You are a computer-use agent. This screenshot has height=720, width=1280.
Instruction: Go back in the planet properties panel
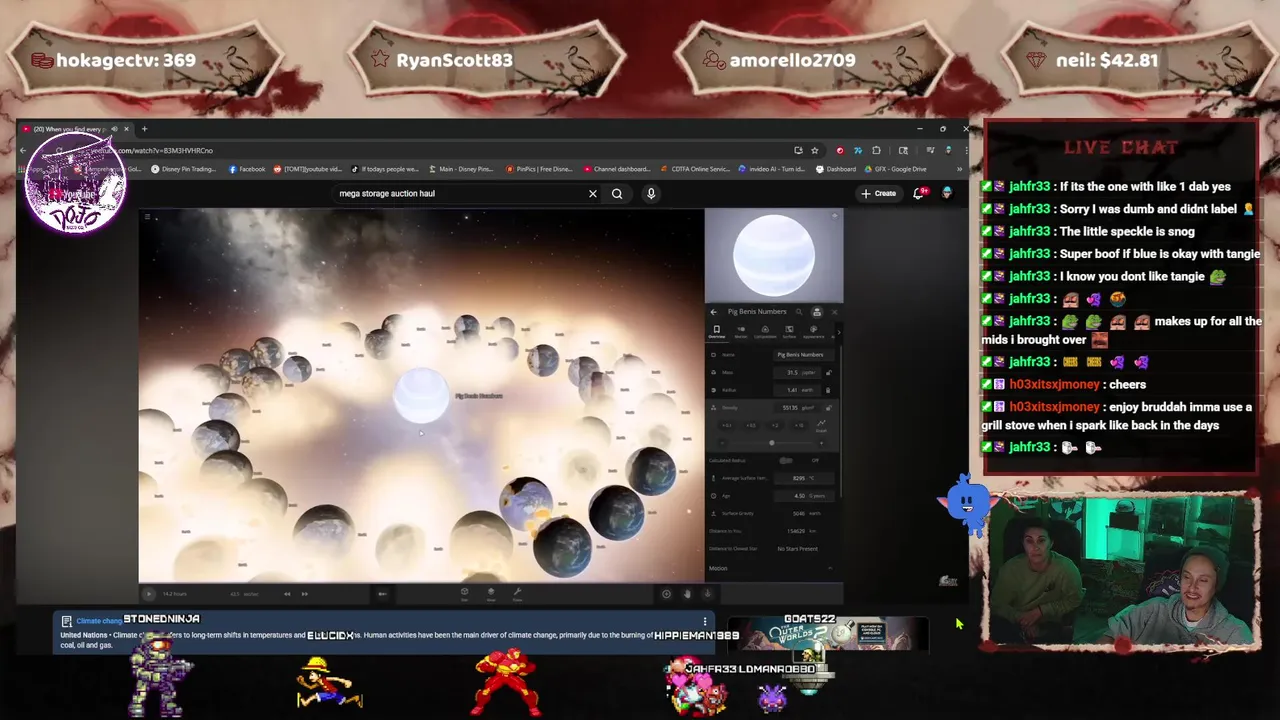714,312
